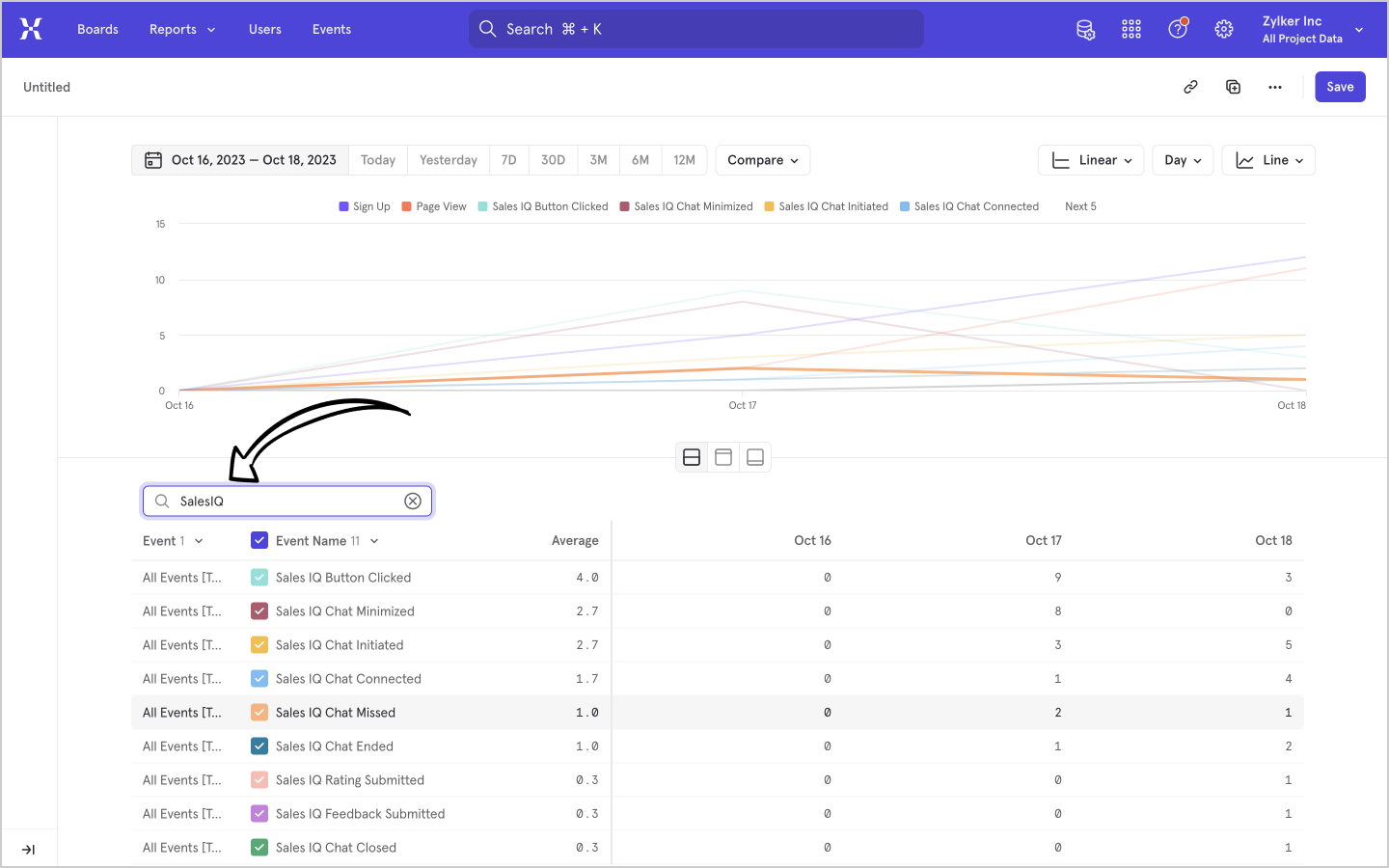The width and height of the screenshot is (1389, 868).
Task: Select the Today date range
Action: [x=378, y=160]
